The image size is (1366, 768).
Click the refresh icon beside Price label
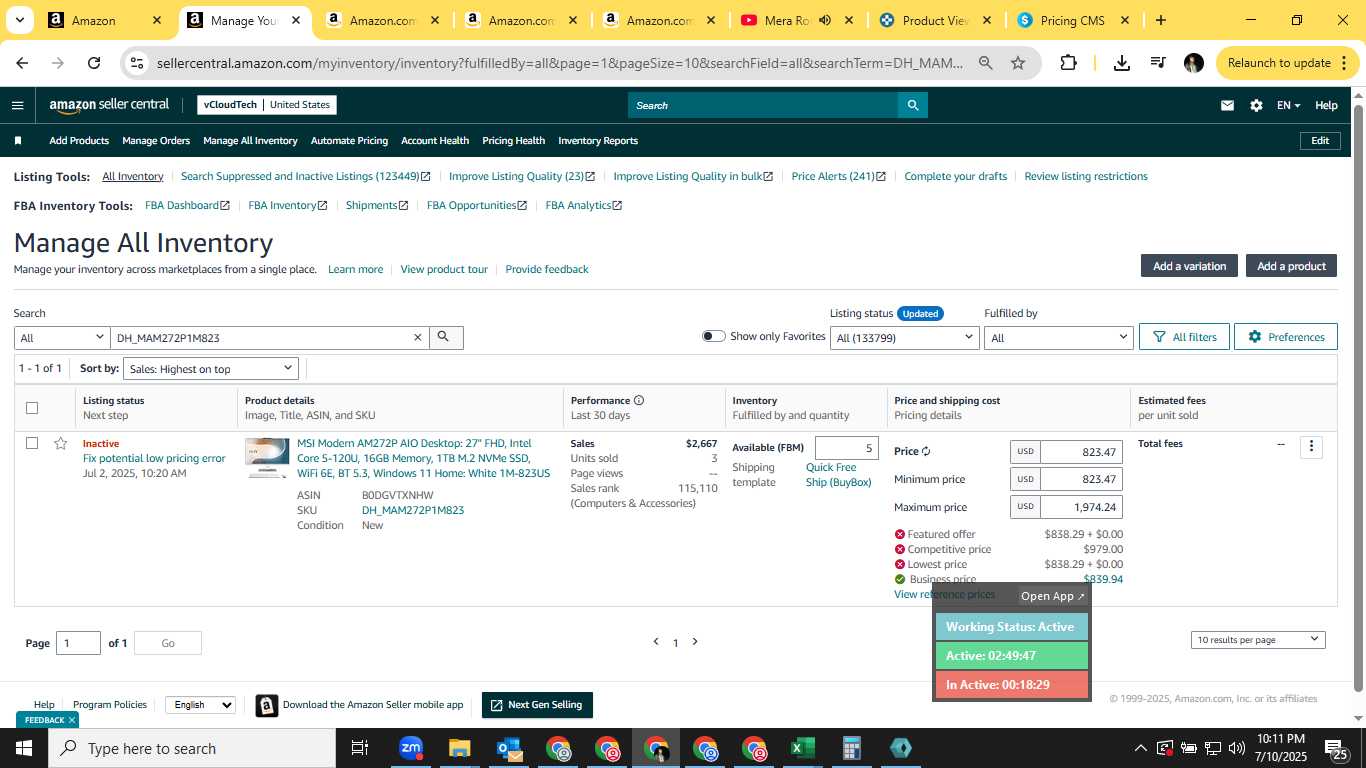[x=926, y=452]
